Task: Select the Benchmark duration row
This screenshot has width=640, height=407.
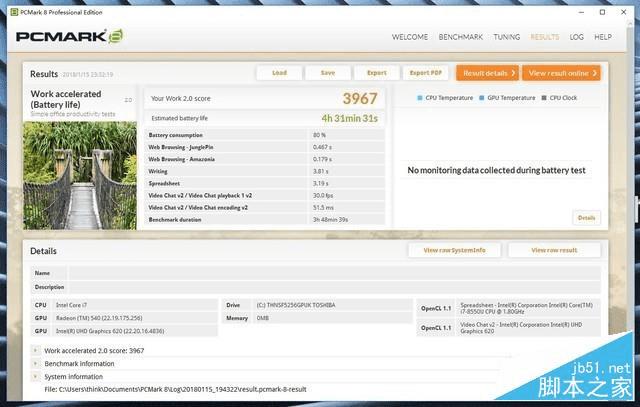Action: coord(264,220)
